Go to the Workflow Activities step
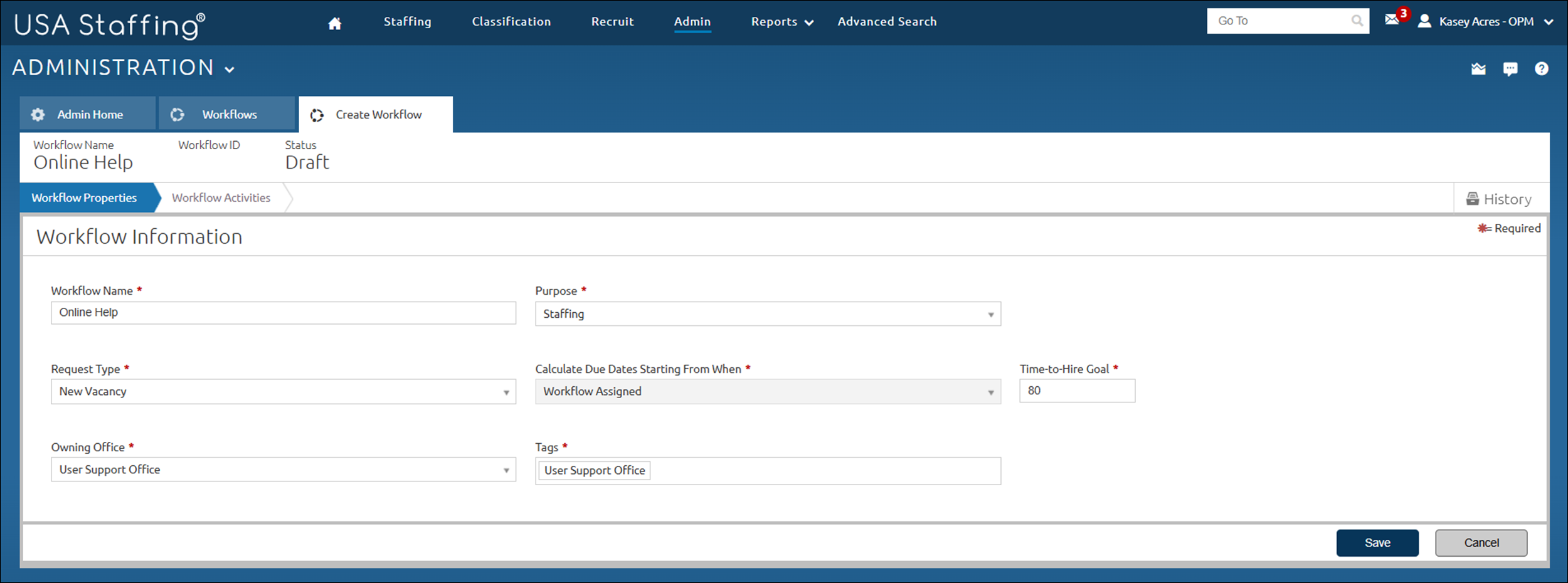The image size is (1568, 583). pyautogui.click(x=221, y=198)
